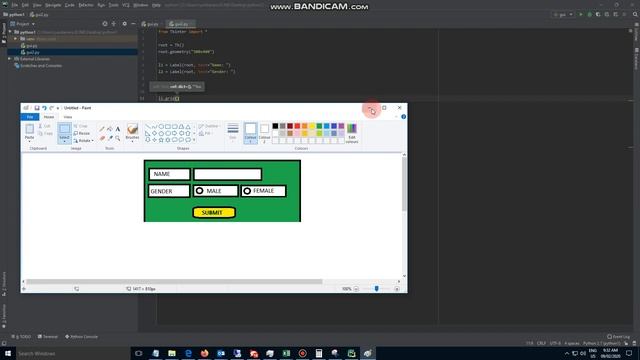Select Colour 1 box in Paint
Viewport: 640px width, 360px height.
click(x=251, y=133)
